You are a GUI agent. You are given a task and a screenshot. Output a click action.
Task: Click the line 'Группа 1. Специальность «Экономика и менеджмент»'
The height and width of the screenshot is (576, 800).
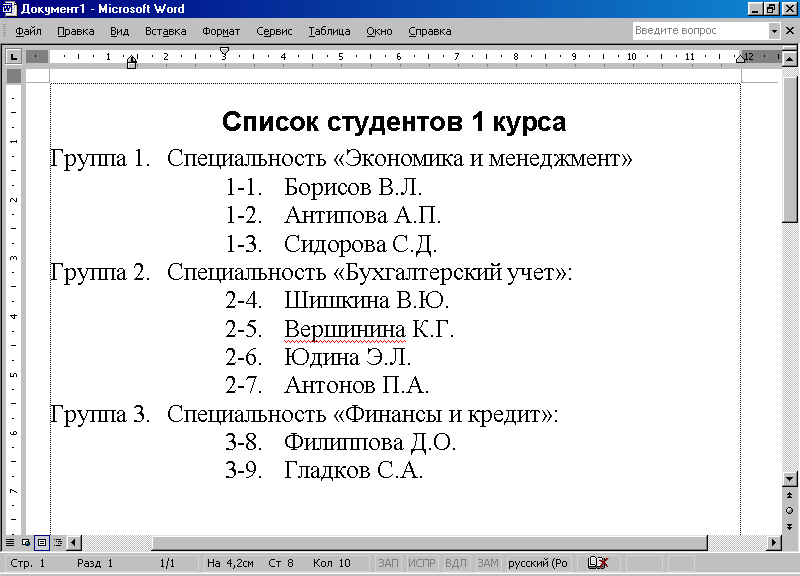(x=341, y=159)
